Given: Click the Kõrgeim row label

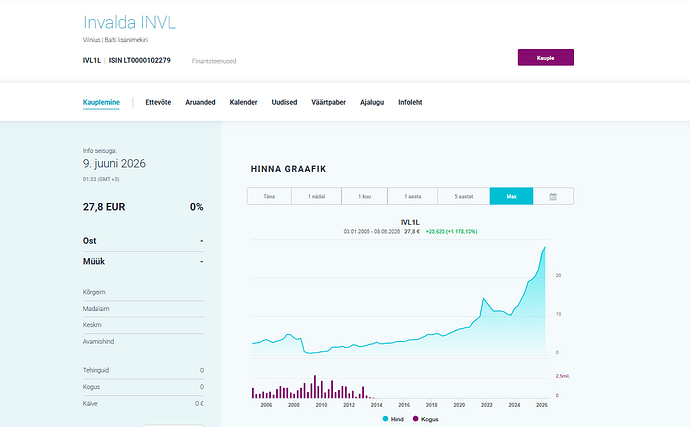Looking at the screenshot, I should click(x=94, y=292).
